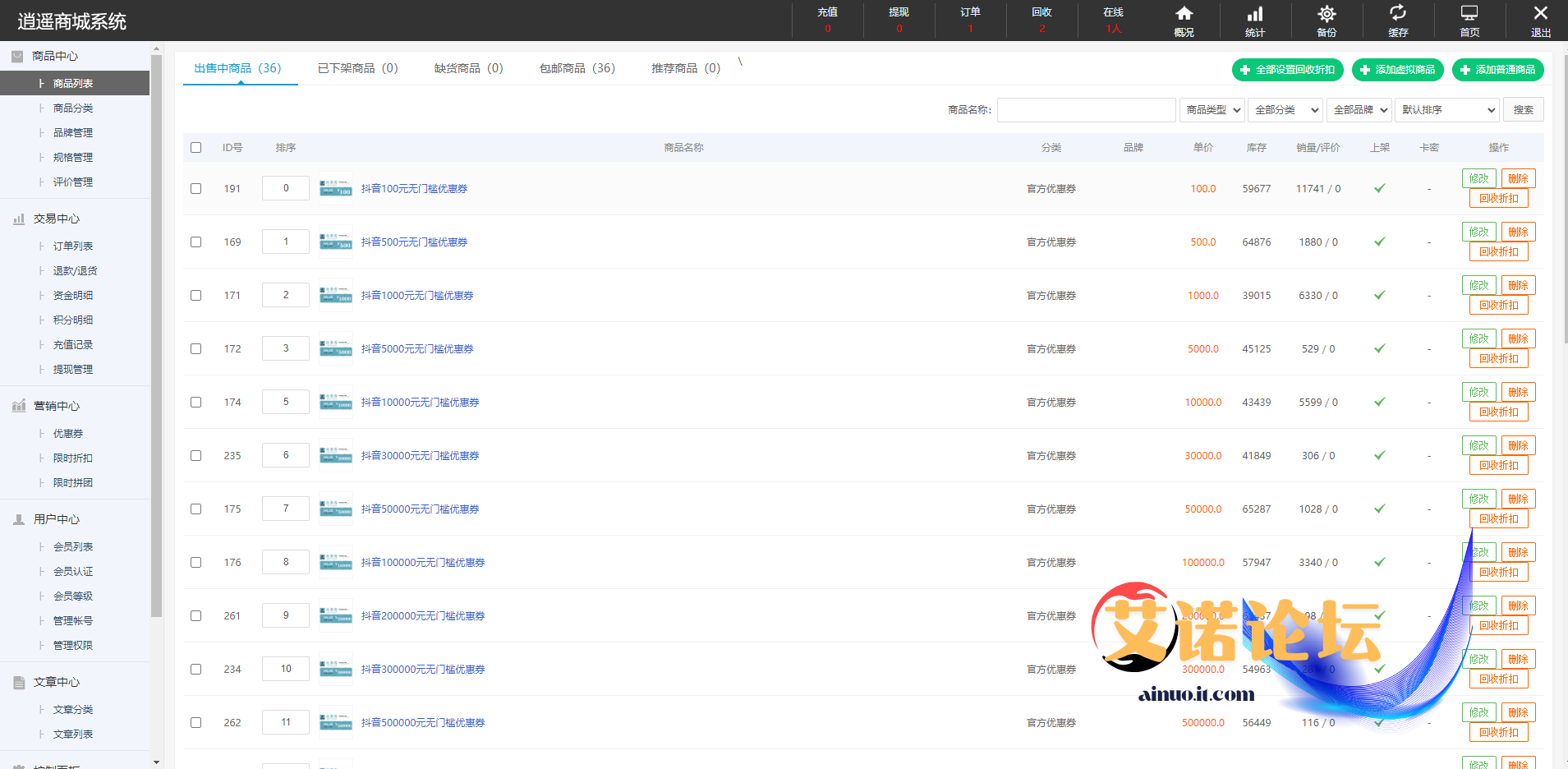Click 修改 for product ID 191
This screenshot has width=1568, height=769.
point(1479,178)
